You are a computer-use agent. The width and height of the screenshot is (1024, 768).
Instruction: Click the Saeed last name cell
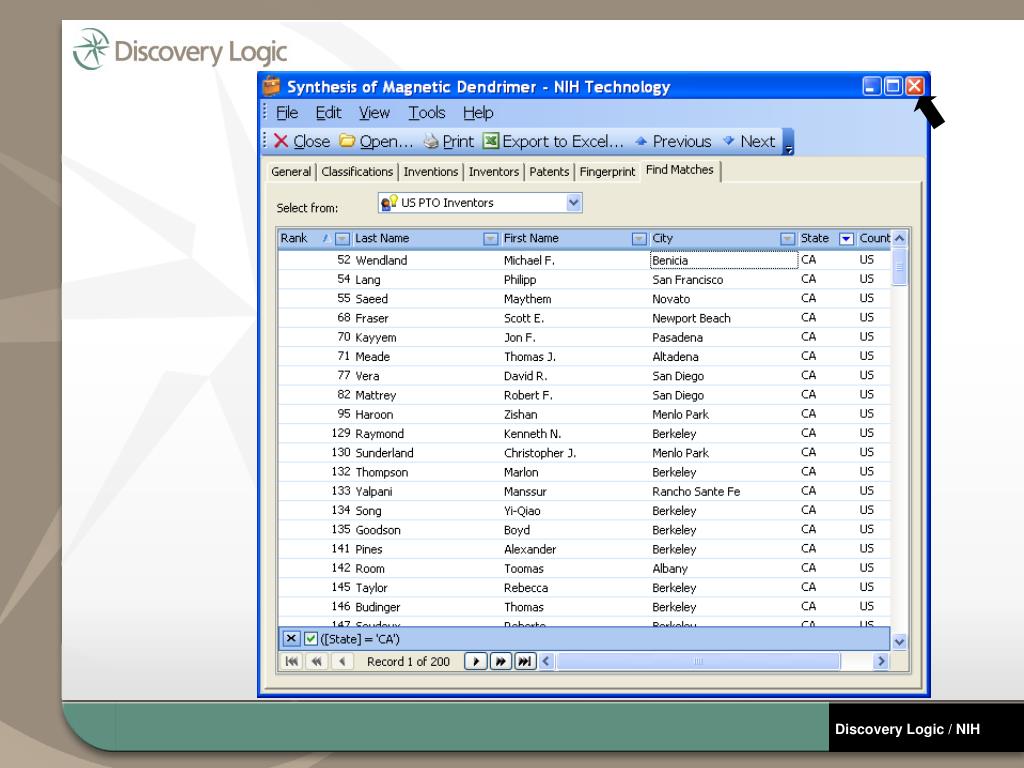pos(426,298)
